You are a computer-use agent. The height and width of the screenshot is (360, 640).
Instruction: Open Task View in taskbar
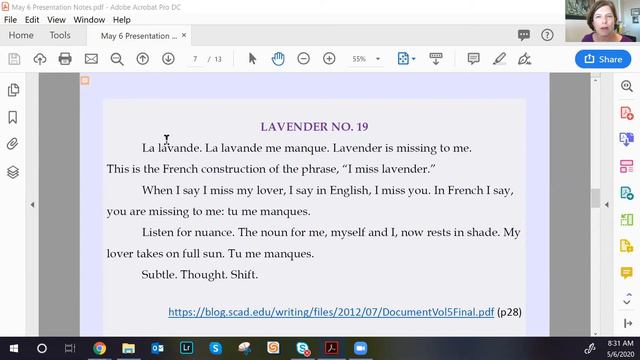click(x=70, y=348)
